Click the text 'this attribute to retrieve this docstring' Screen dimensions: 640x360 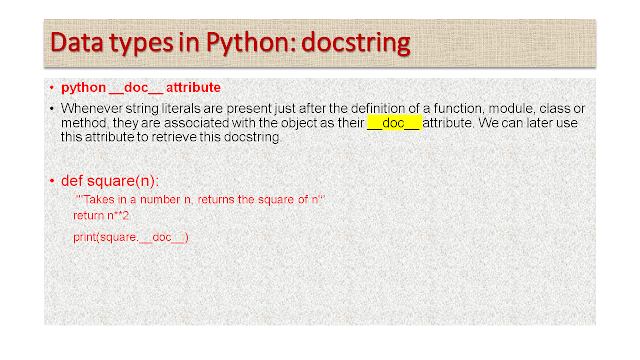[171, 137]
